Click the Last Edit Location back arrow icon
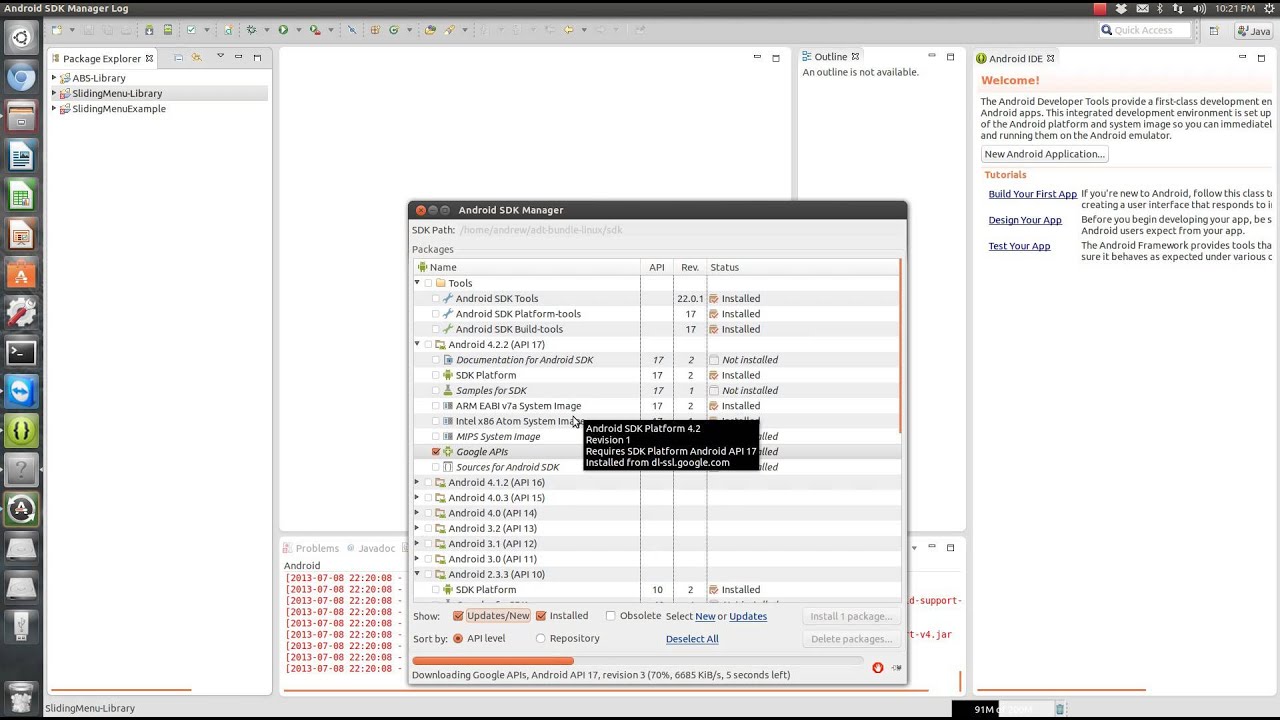 568,30
